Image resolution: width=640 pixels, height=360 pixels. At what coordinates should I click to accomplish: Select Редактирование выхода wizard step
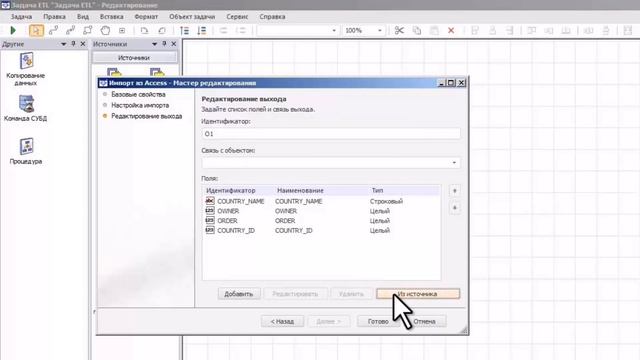pos(147,116)
